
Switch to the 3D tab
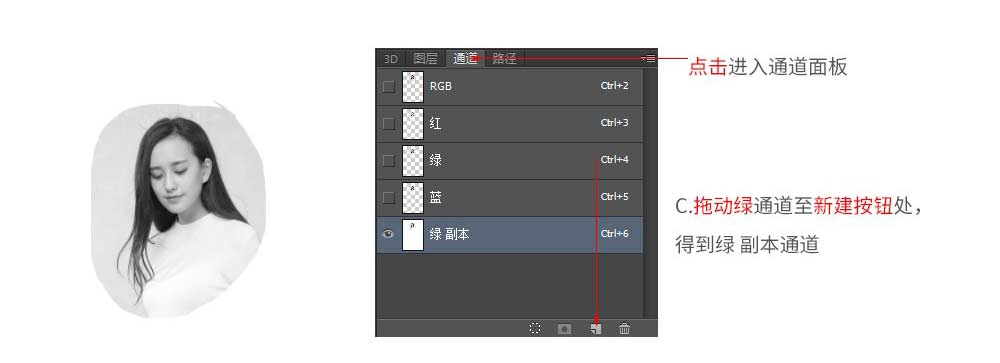[x=391, y=59]
